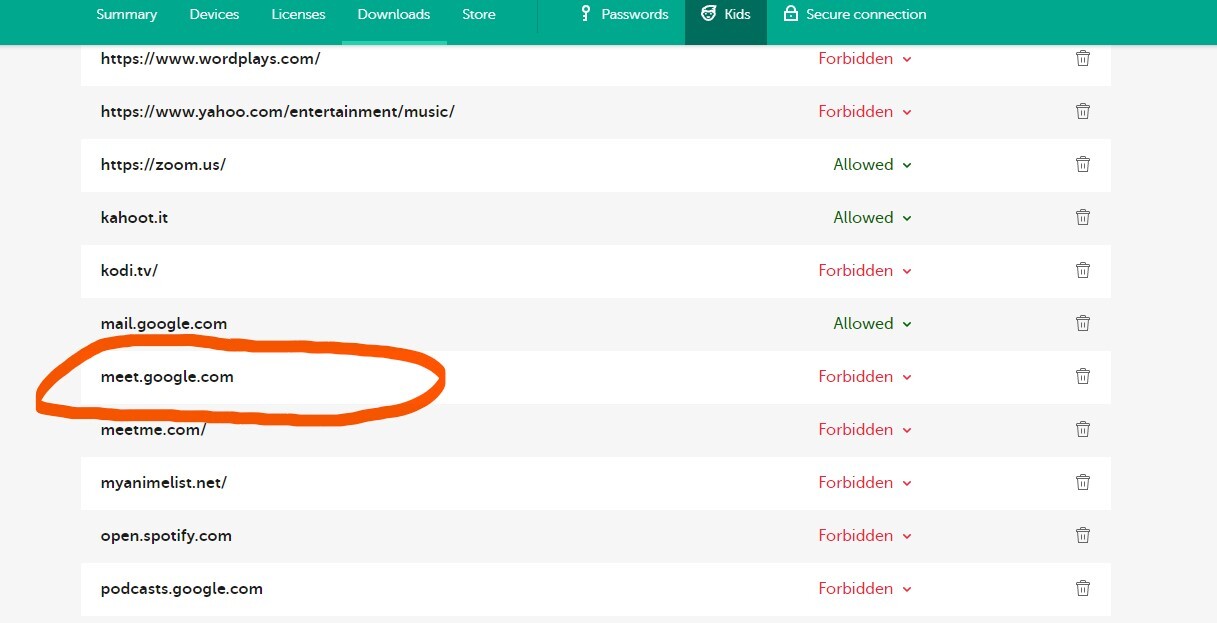Screen dimensions: 1217x623
Task: Change Allowed status for mail.google.com
Action: [873, 323]
